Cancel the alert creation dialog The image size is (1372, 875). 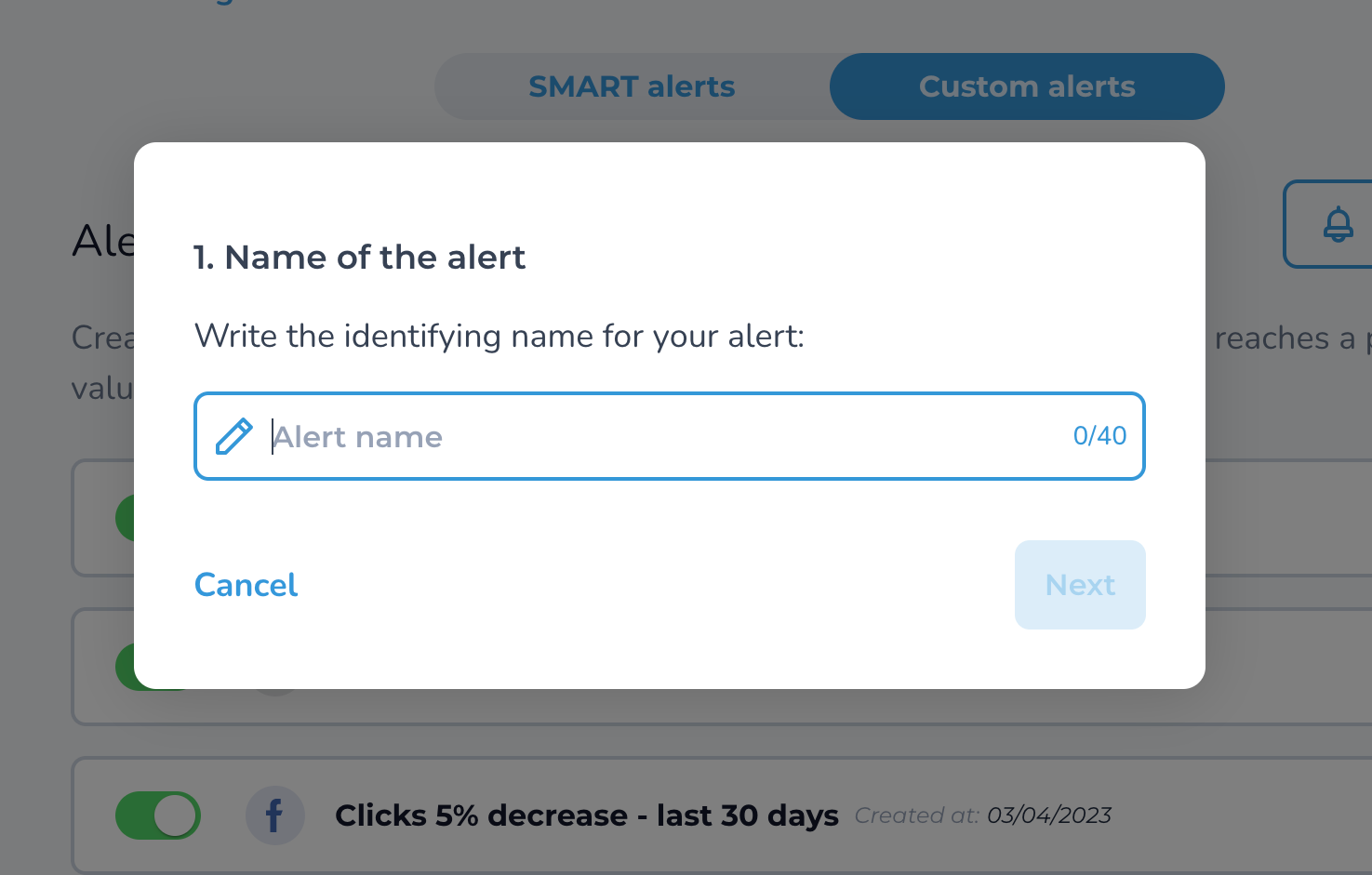pyautogui.click(x=246, y=585)
